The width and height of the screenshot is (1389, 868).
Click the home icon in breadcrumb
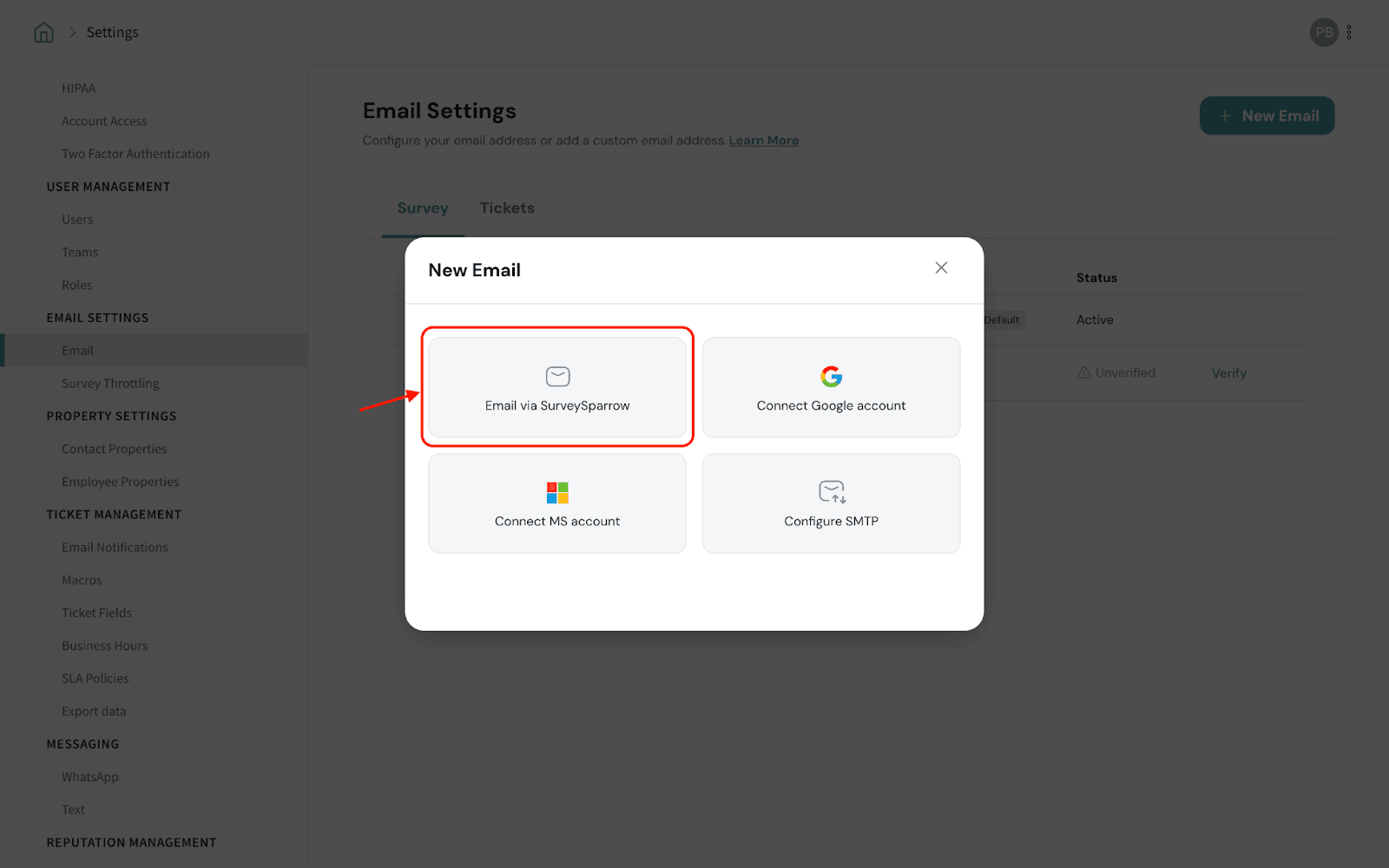coord(43,33)
